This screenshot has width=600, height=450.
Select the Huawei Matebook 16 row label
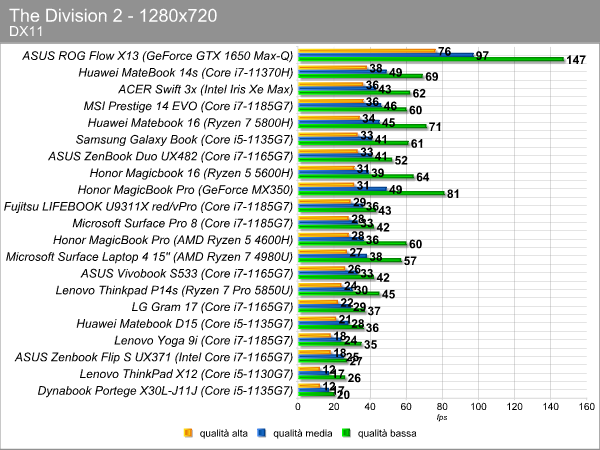coord(191,123)
